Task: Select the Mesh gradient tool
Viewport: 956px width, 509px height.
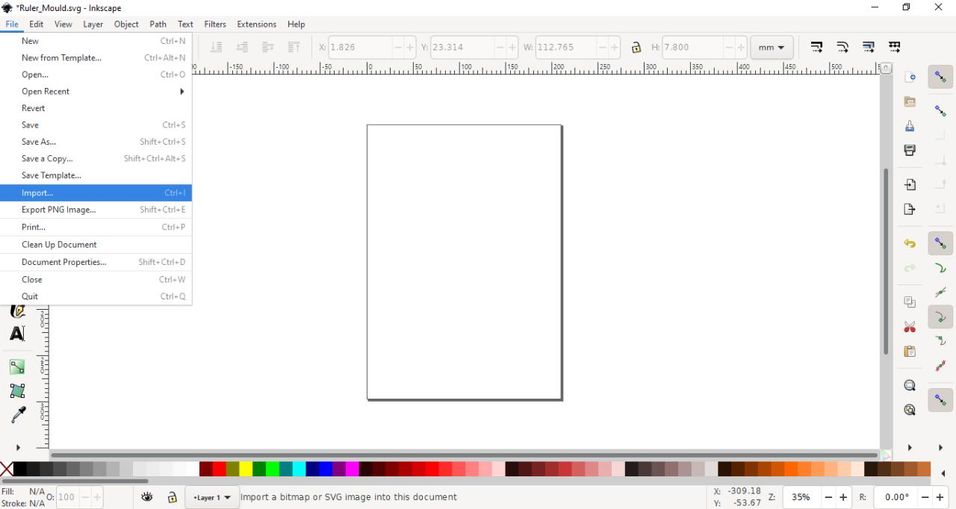Action: 17,391
